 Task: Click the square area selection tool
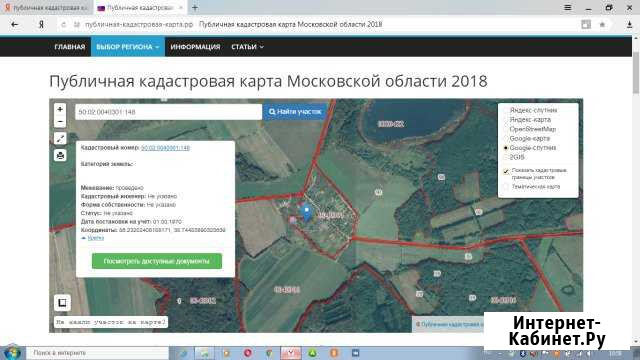click(x=62, y=302)
